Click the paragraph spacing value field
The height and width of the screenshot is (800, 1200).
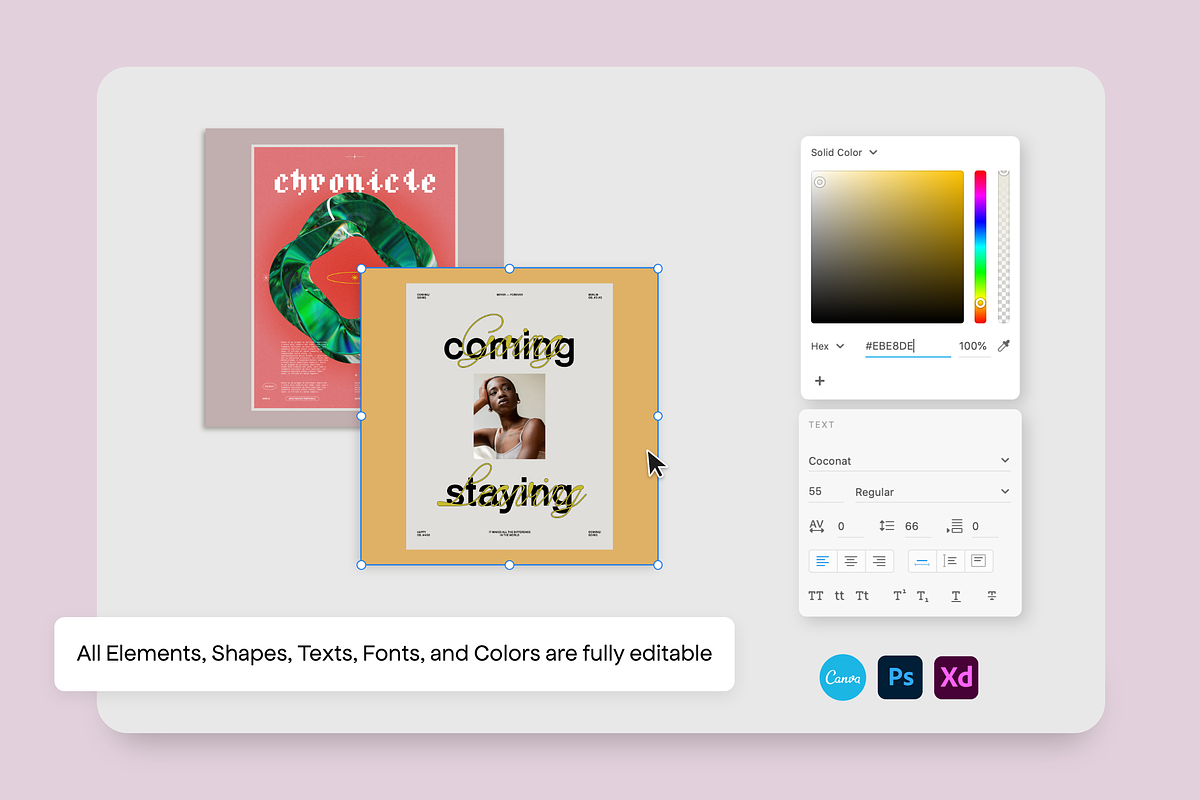984,526
